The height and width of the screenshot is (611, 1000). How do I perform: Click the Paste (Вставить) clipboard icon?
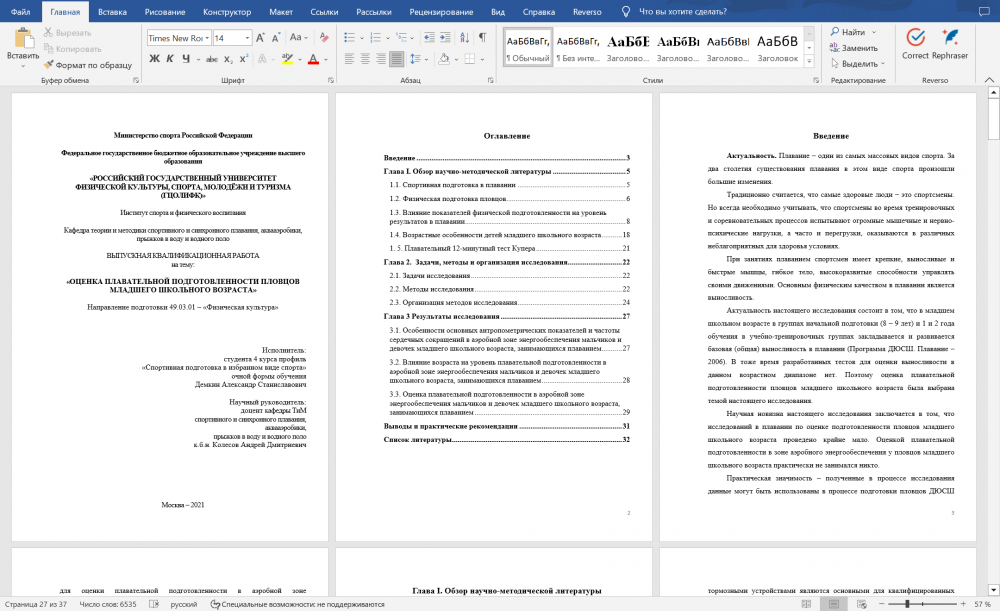click(23, 38)
